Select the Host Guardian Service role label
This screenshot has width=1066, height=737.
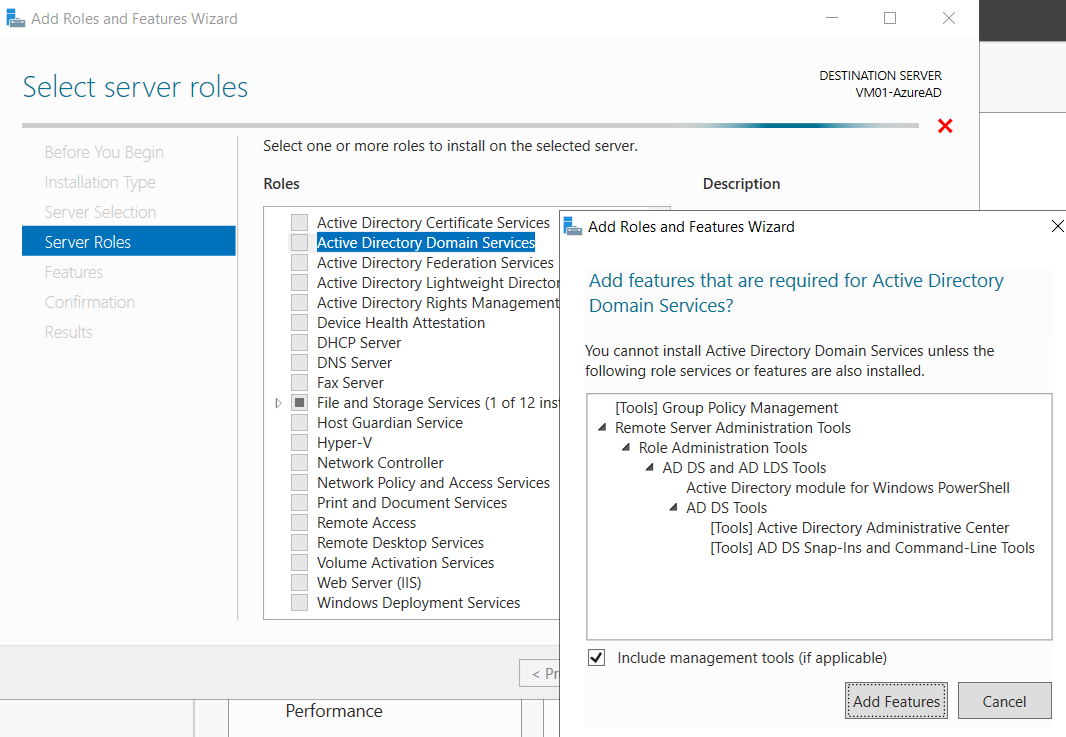pos(390,423)
